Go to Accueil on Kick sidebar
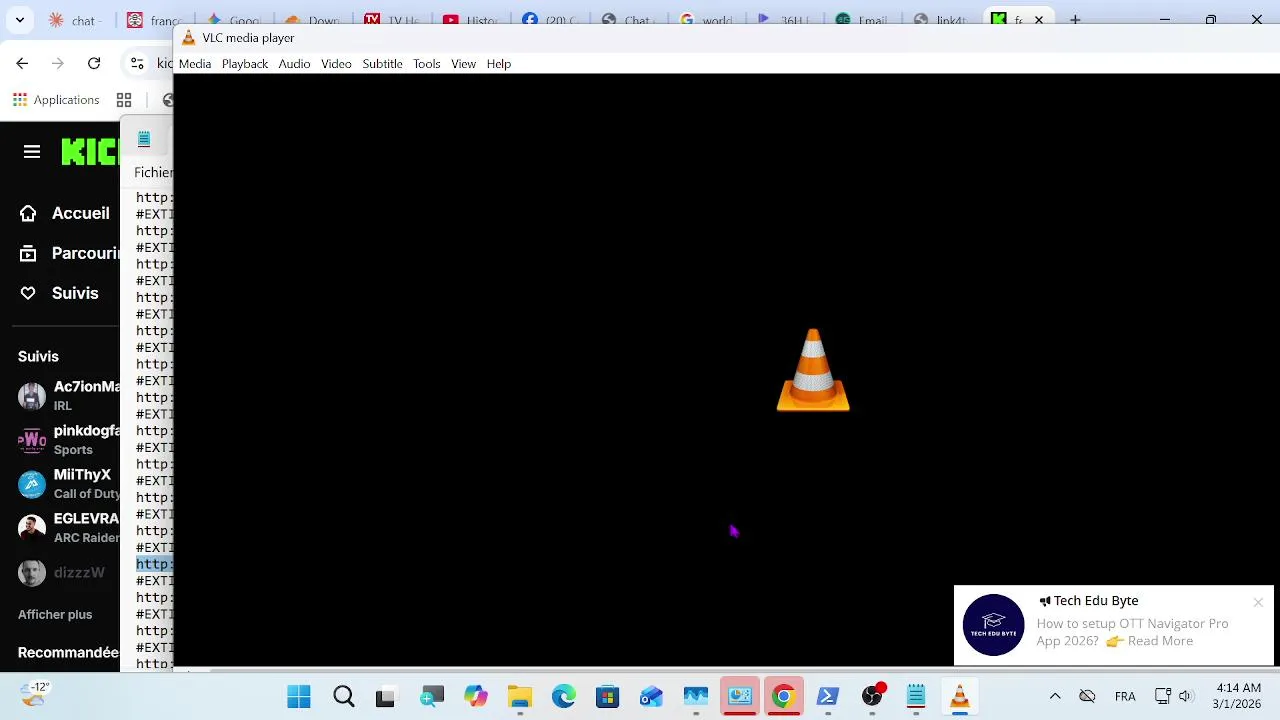The height and width of the screenshot is (720, 1280). (x=65, y=213)
